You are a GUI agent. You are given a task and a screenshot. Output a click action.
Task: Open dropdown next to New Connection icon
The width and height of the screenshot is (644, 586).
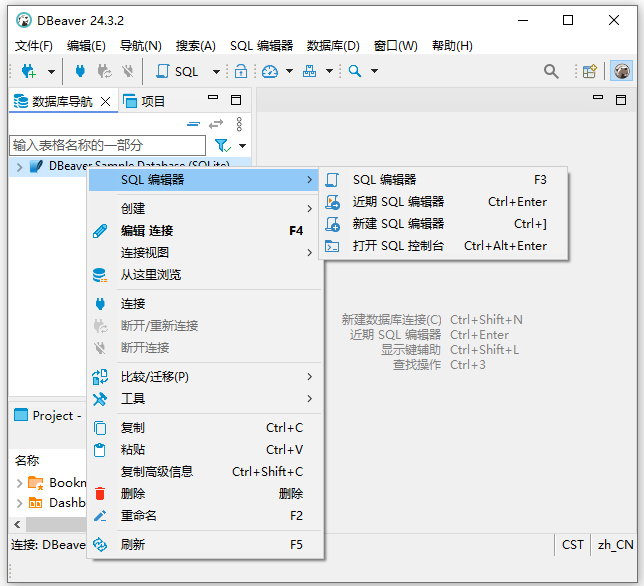(x=51, y=71)
